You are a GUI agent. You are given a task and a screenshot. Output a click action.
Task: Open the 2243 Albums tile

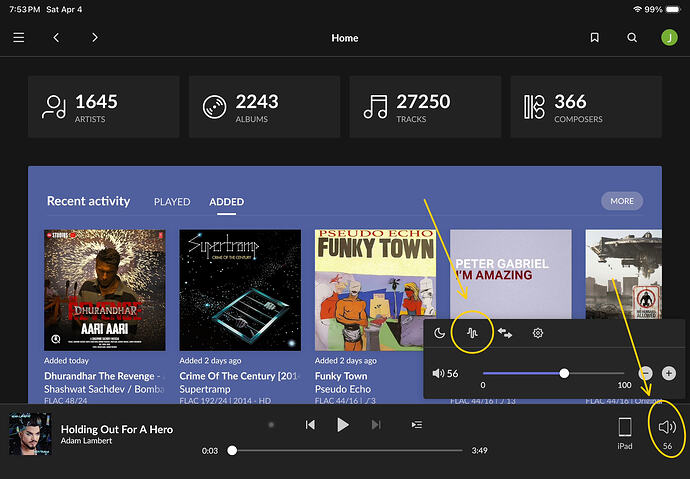pyautogui.click(x=264, y=107)
